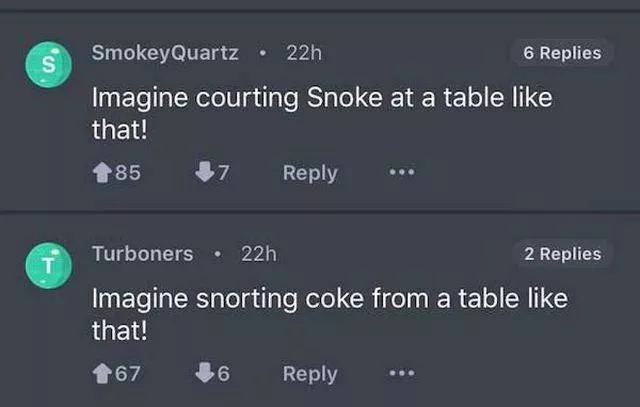Upvote SmokeyQuartz's comment

[x=101, y=173]
